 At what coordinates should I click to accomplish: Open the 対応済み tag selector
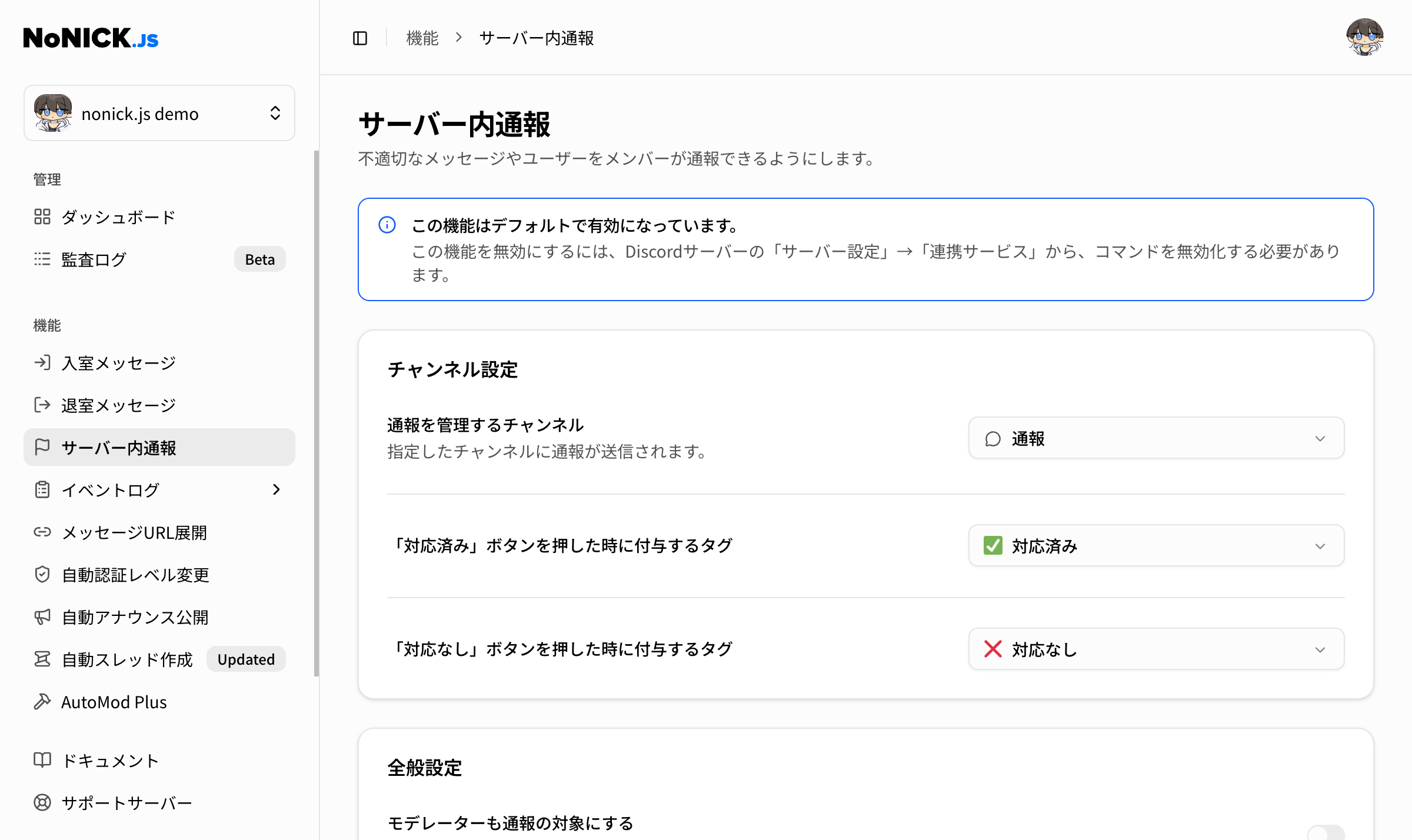1155,546
